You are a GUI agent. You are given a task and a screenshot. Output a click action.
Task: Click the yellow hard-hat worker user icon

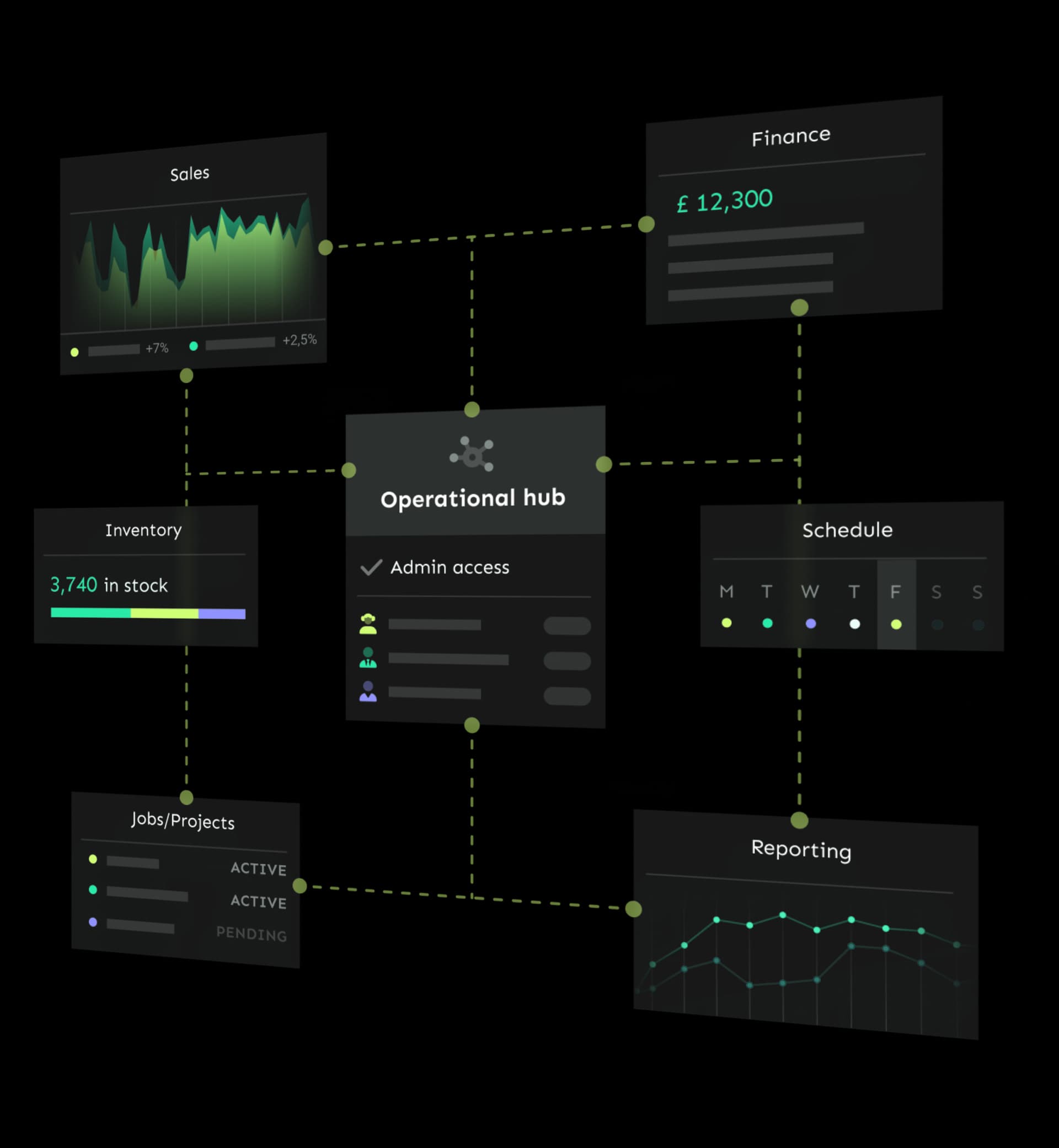click(368, 624)
